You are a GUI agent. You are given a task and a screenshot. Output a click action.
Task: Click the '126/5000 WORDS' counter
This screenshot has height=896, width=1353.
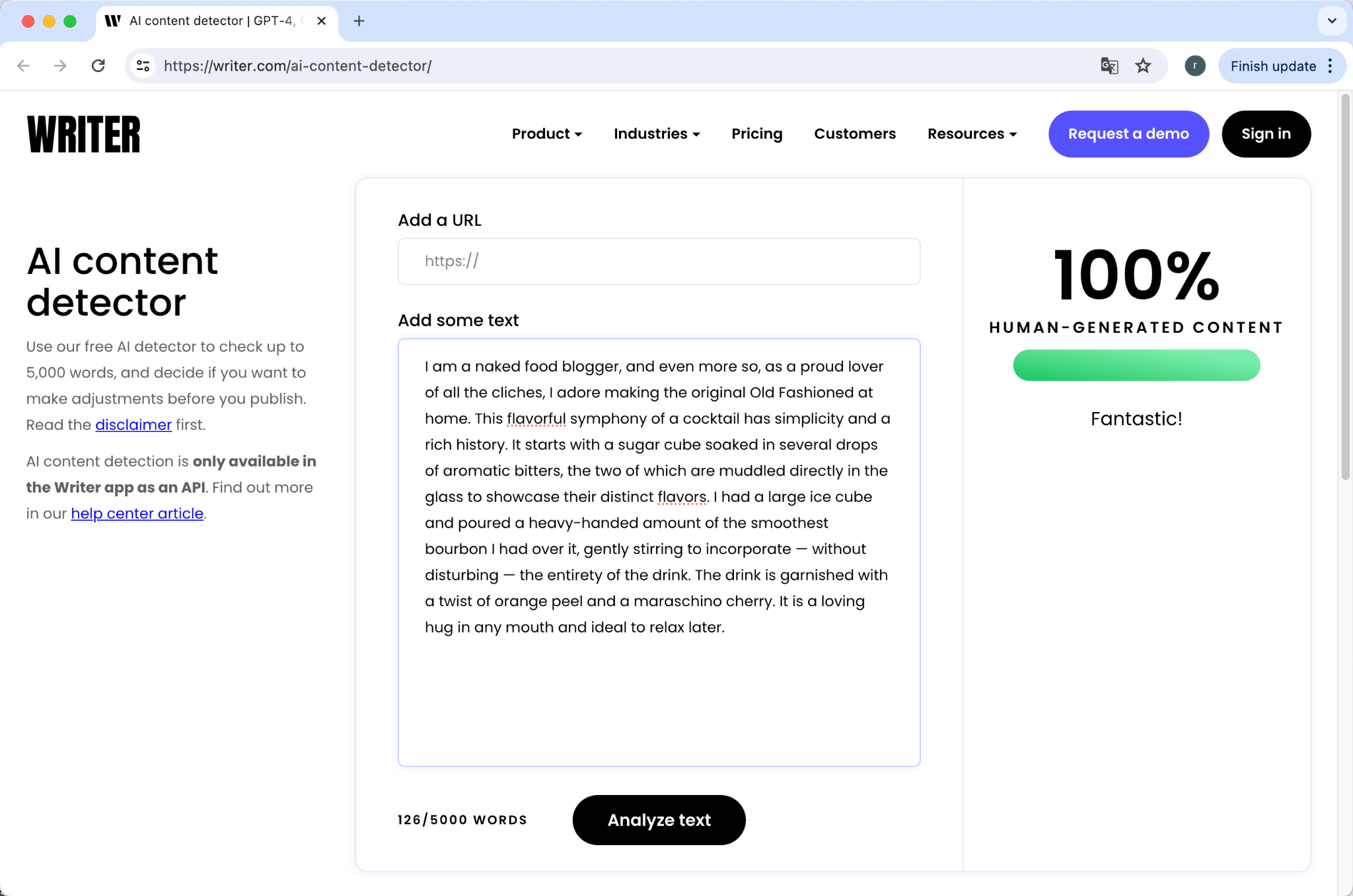pyautogui.click(x=462, y=820)
